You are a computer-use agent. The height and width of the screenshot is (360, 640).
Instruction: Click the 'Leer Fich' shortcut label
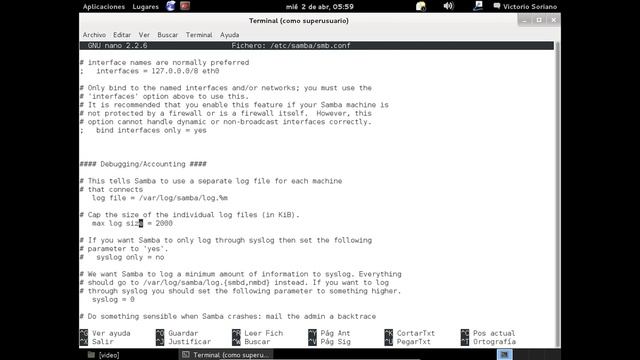(263, 333)
